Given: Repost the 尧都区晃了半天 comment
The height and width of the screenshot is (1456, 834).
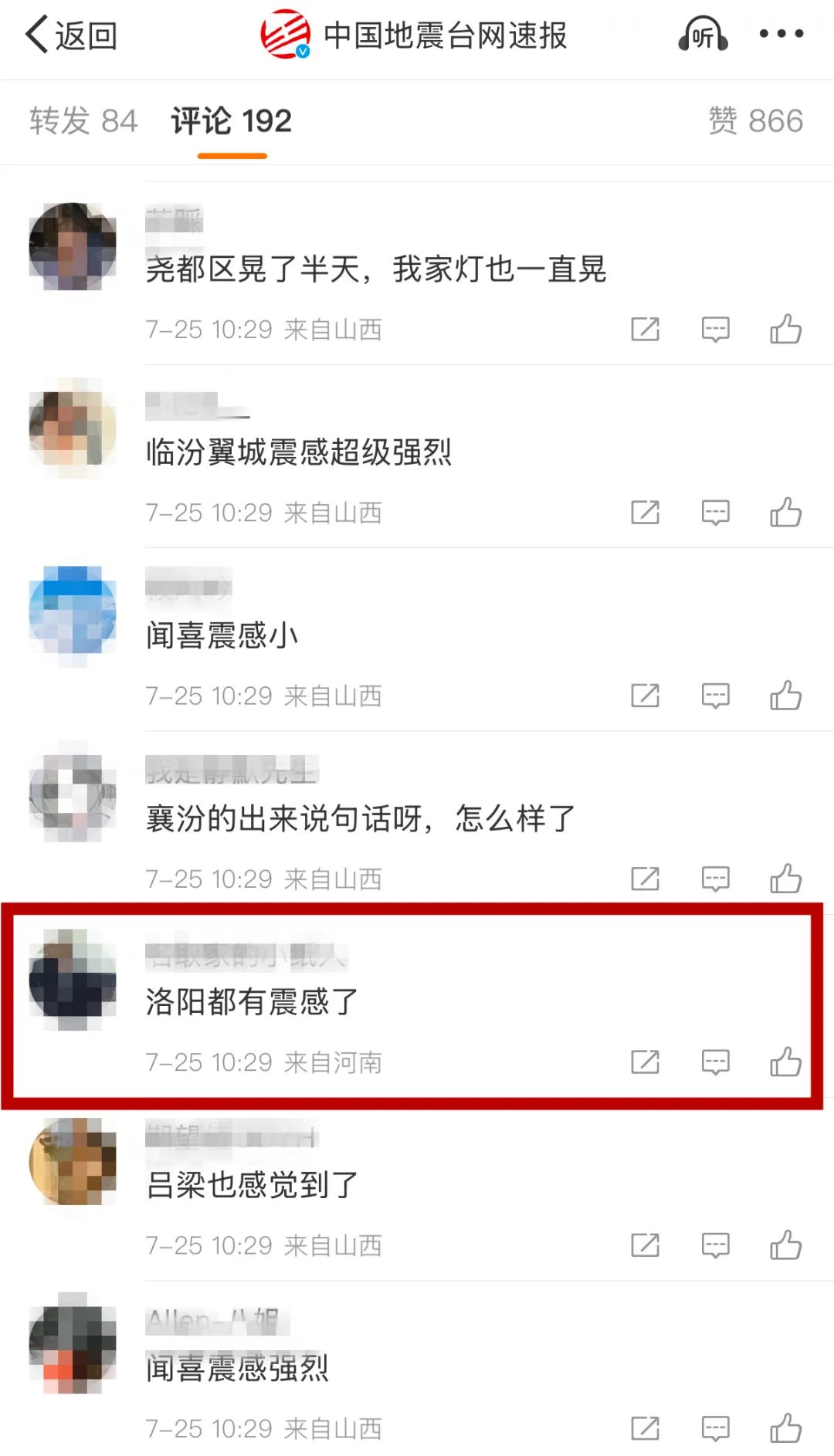Looking at the screenshot, I should [x=645, y=329].
